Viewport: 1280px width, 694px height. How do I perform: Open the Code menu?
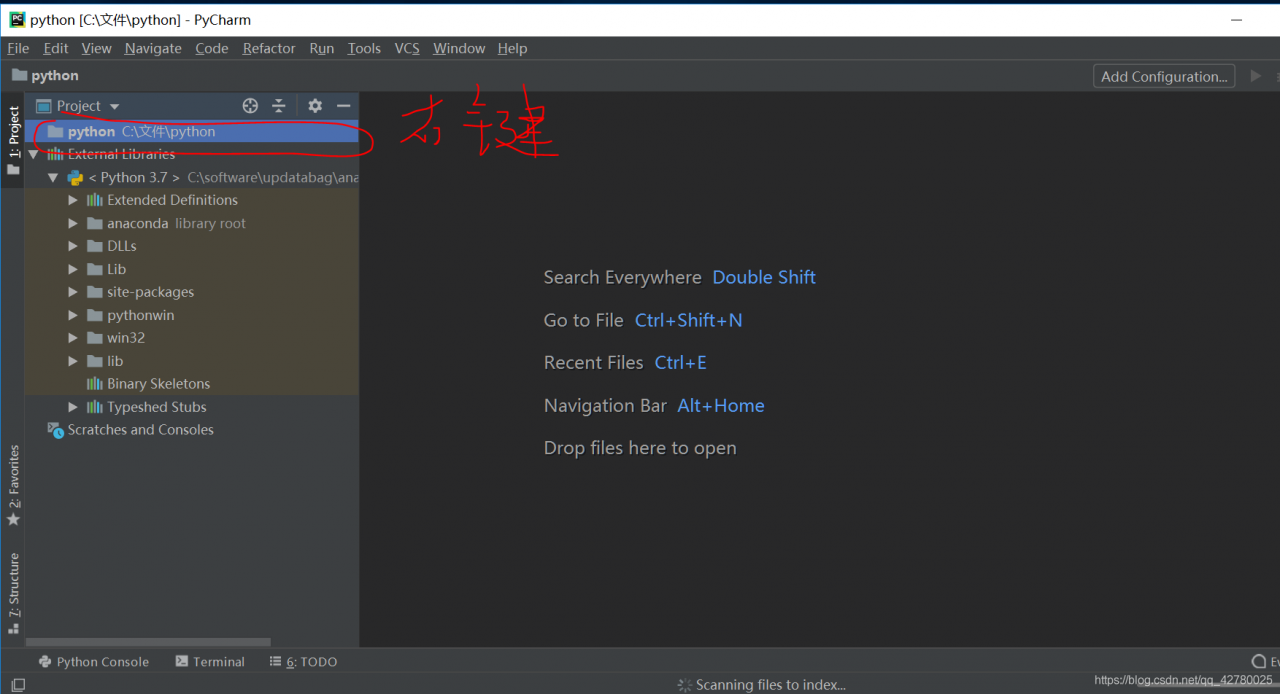tap(212, 48)
